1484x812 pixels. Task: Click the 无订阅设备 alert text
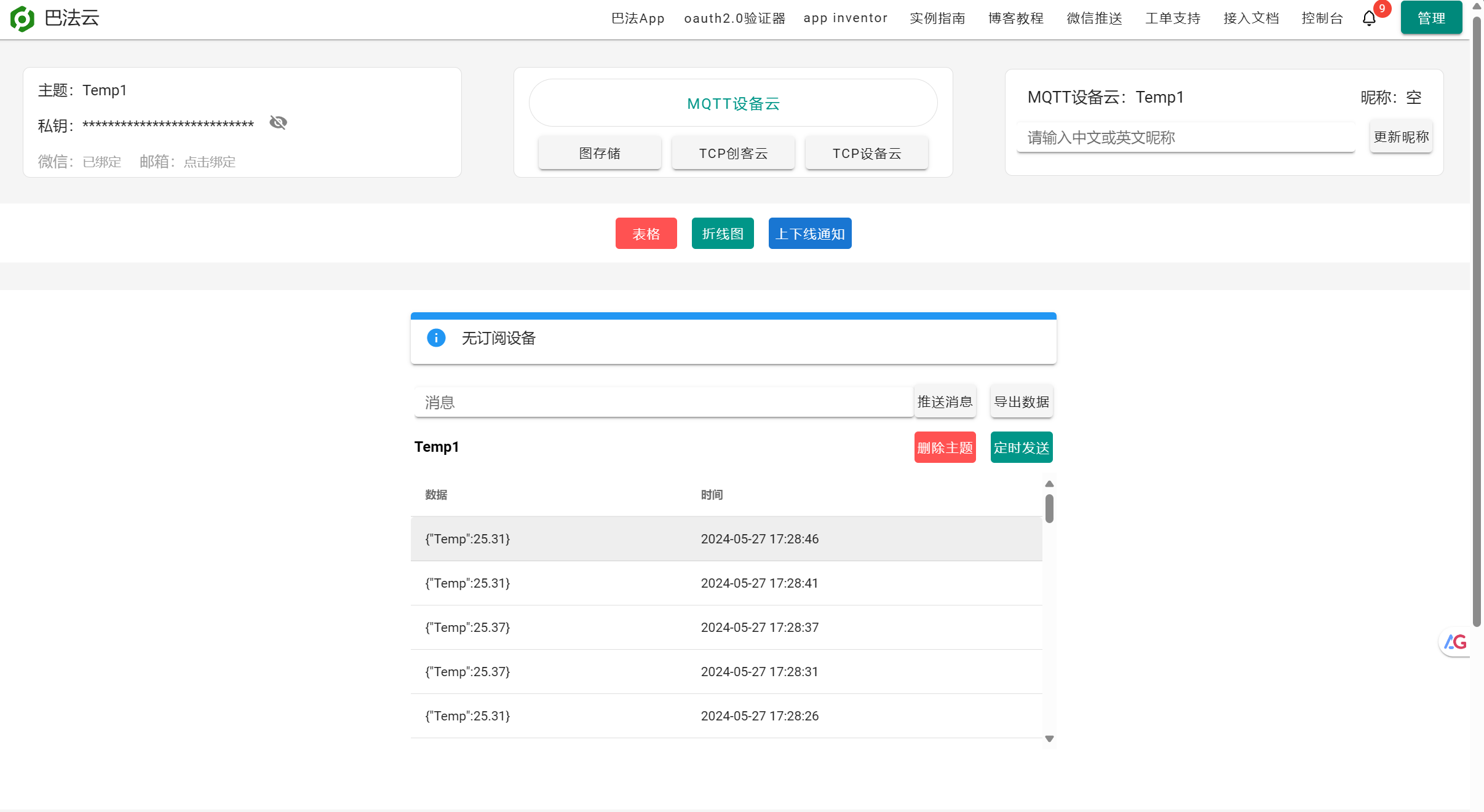(499, 338)
